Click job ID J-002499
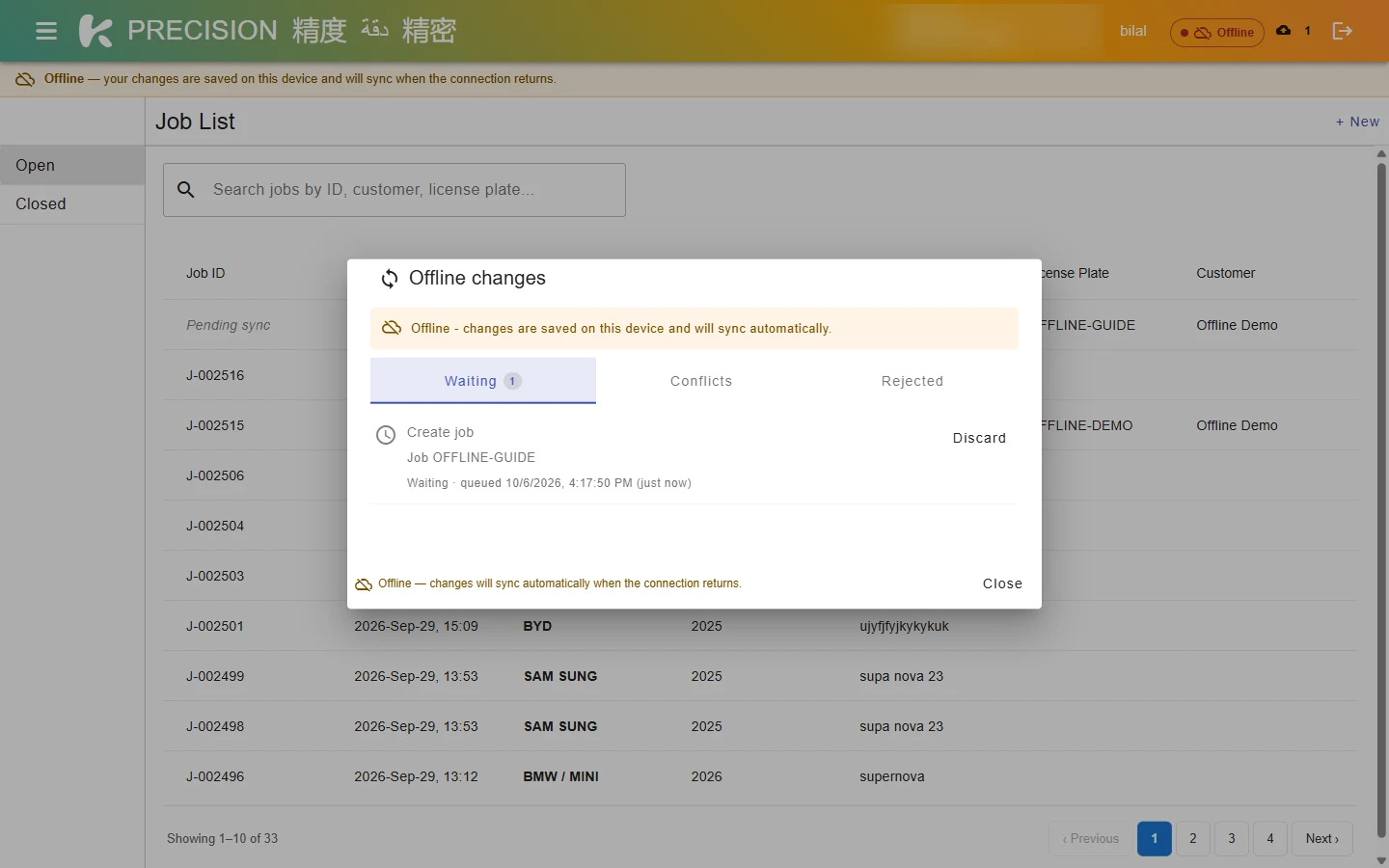This screenshot has width=1389, height=868. 215,676
